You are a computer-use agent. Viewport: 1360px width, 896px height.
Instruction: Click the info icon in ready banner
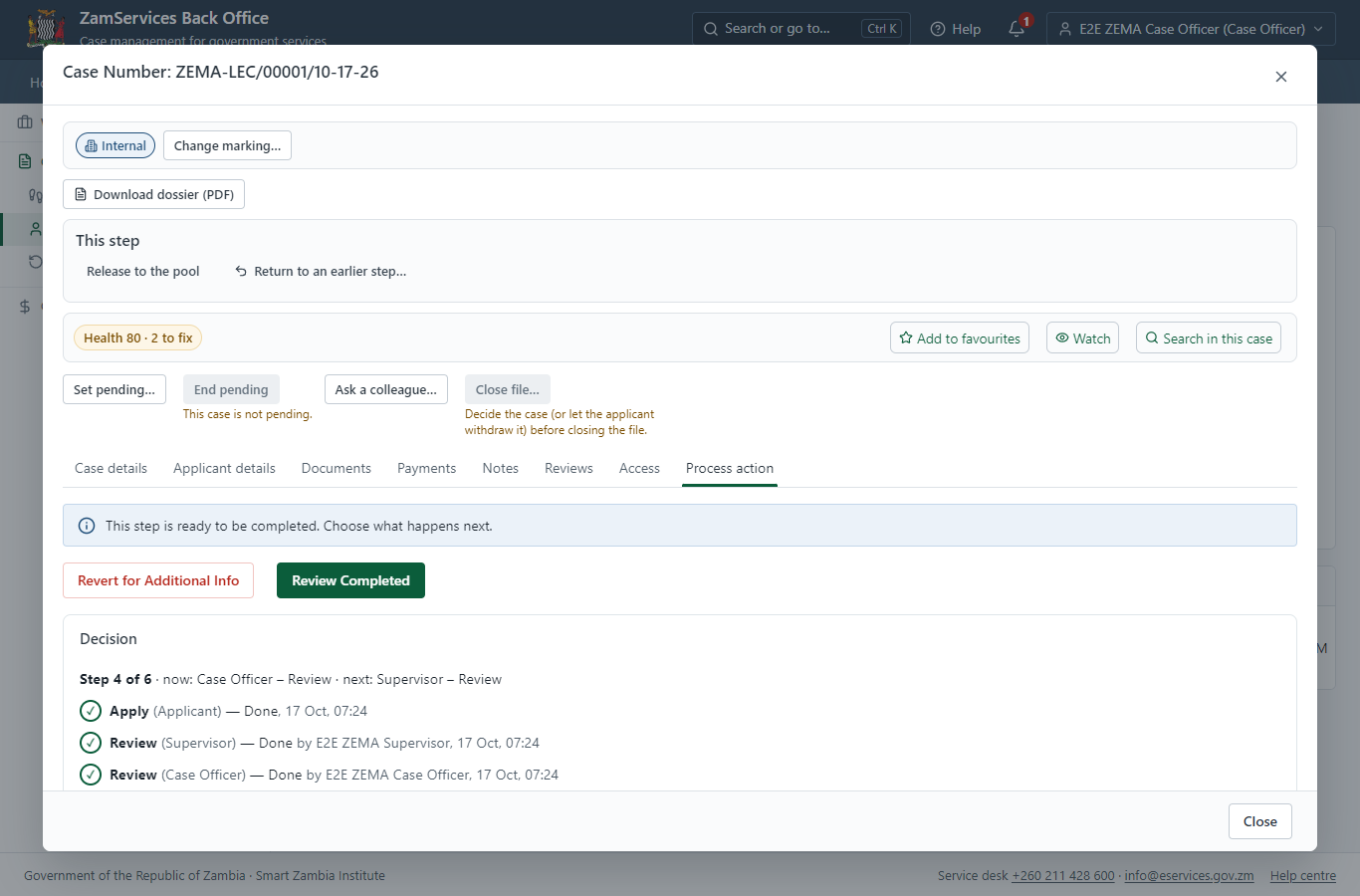87,526
